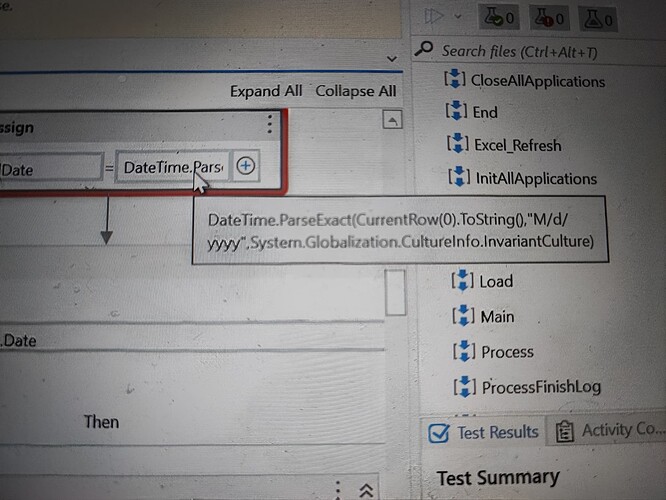Open the ProcessFinishLog workflow file
The image size is (666, 500).
point(541,387)
